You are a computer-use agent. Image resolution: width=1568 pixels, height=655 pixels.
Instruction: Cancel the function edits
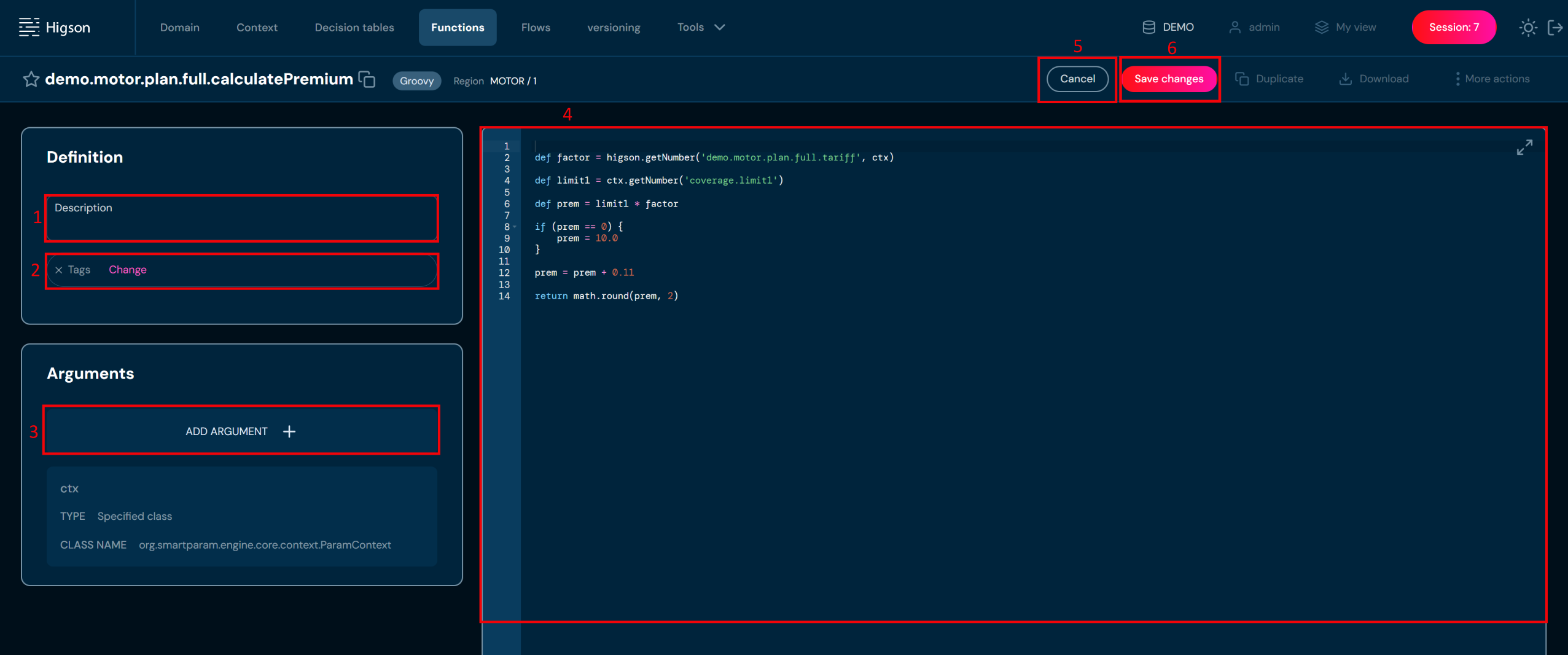click(x=1077, y=79)
